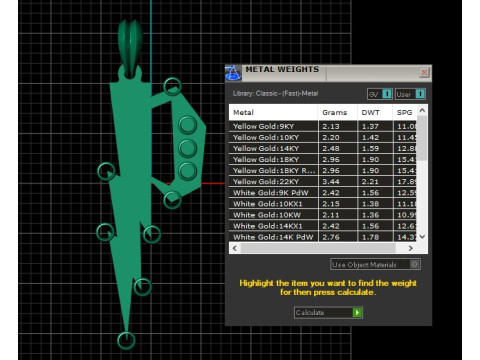The height and width of the screenshot is (360, 480).
Task: Select the White Gold:9K PdW row
Action: 323,193
